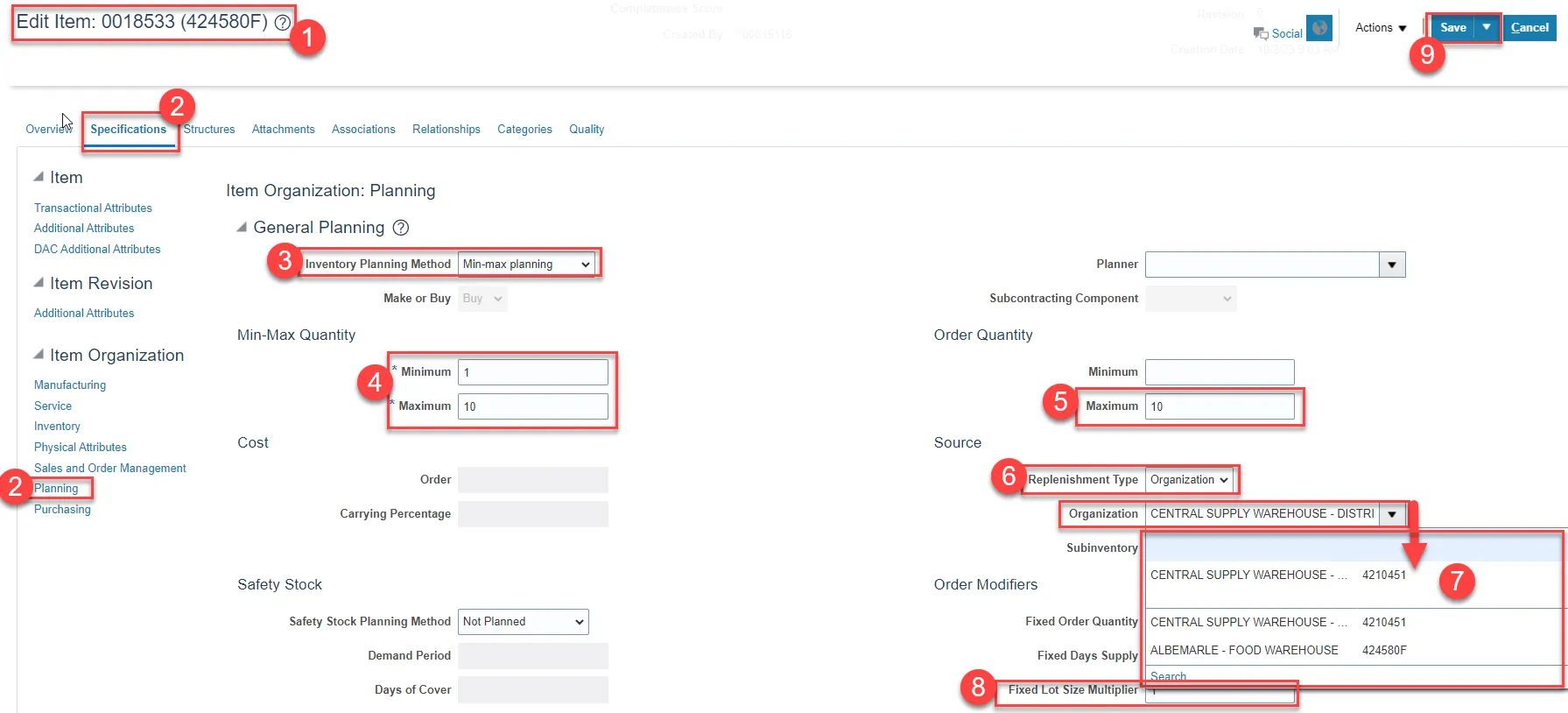Click help icon beside Edit Item title

click(x=282, y=23)
